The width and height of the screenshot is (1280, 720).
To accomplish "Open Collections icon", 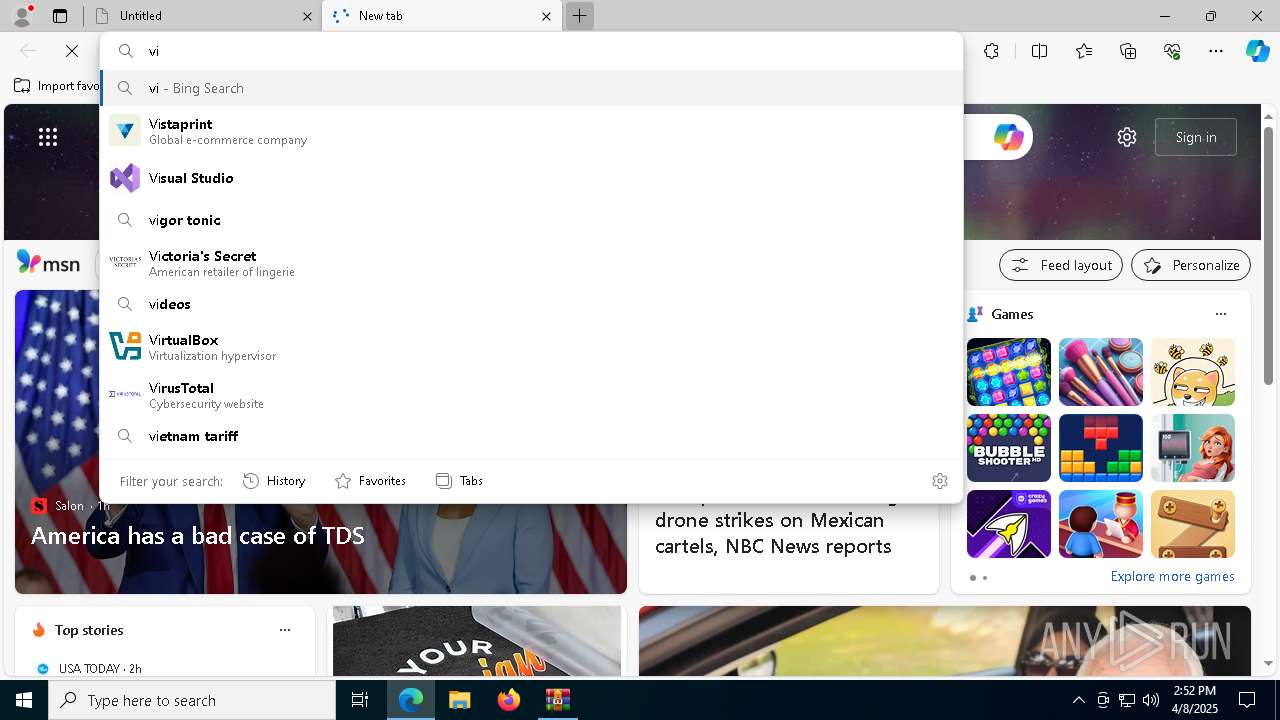I will point(1129,51).
